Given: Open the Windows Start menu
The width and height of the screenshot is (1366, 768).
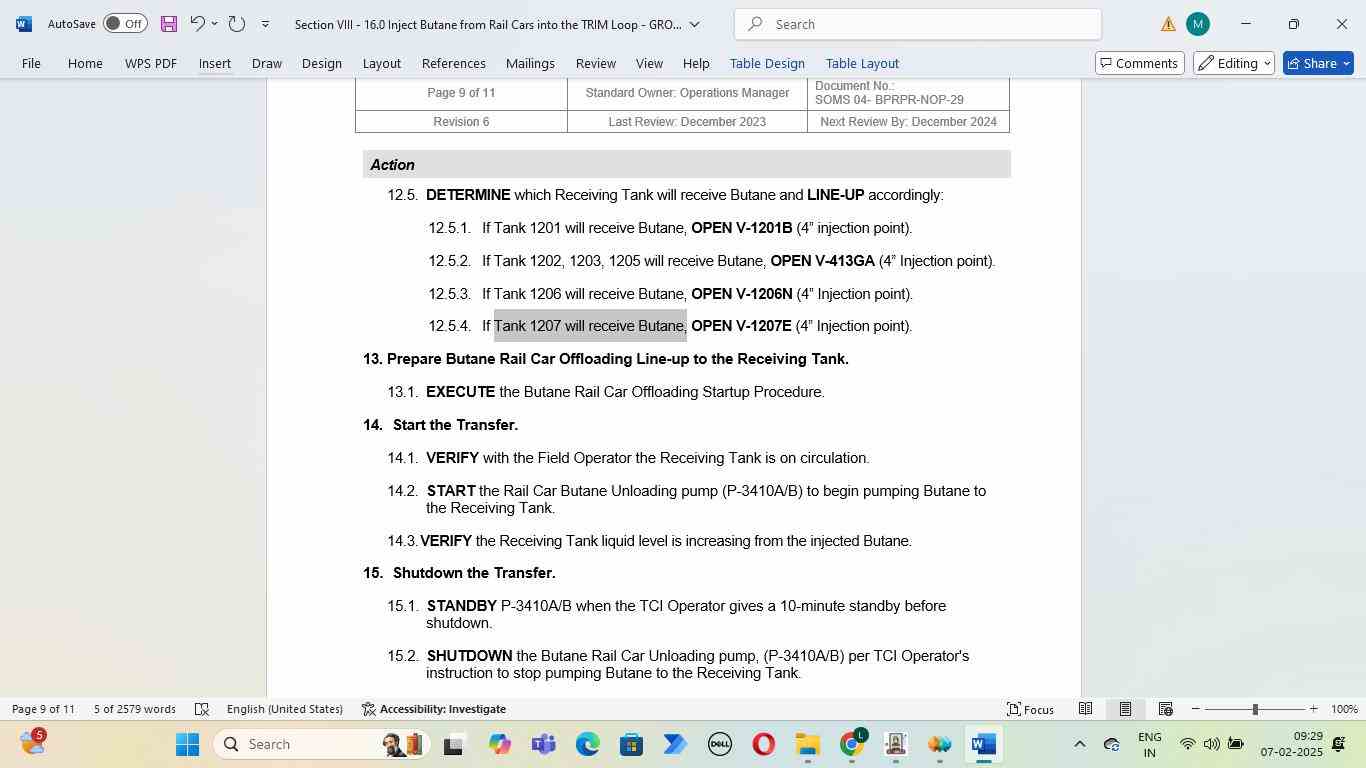Looking at the screenshot, I should 187,744.
